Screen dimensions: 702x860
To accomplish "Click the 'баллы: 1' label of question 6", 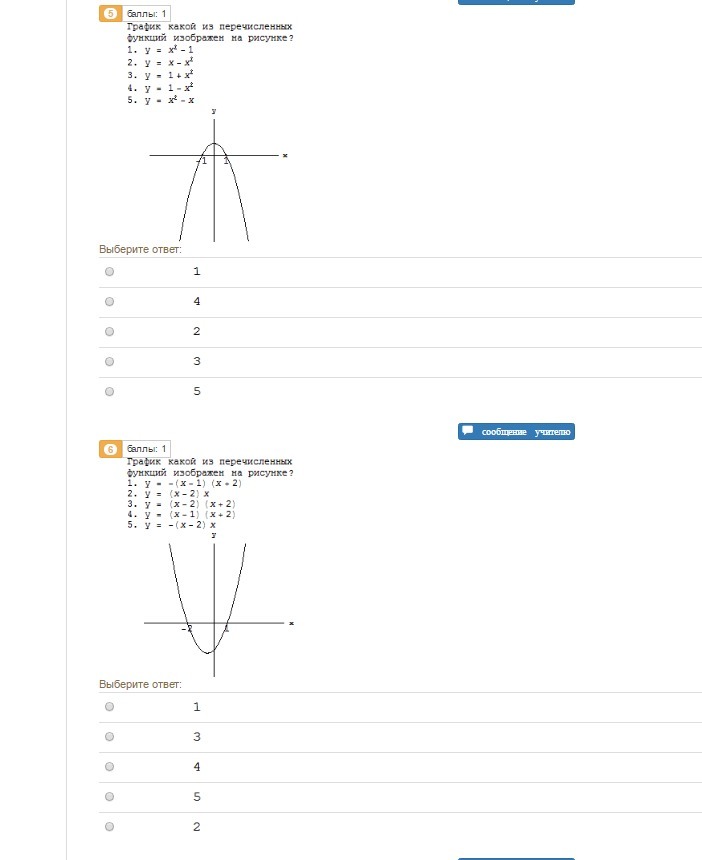I will [146, 449].
